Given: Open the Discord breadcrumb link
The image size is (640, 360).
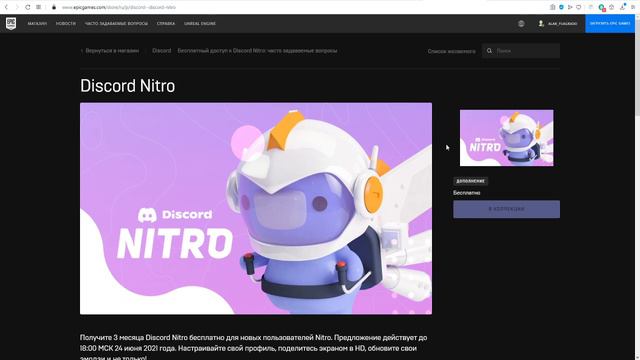Looking at the screenshot, I should pyautogui.click(x=162, y=51).
